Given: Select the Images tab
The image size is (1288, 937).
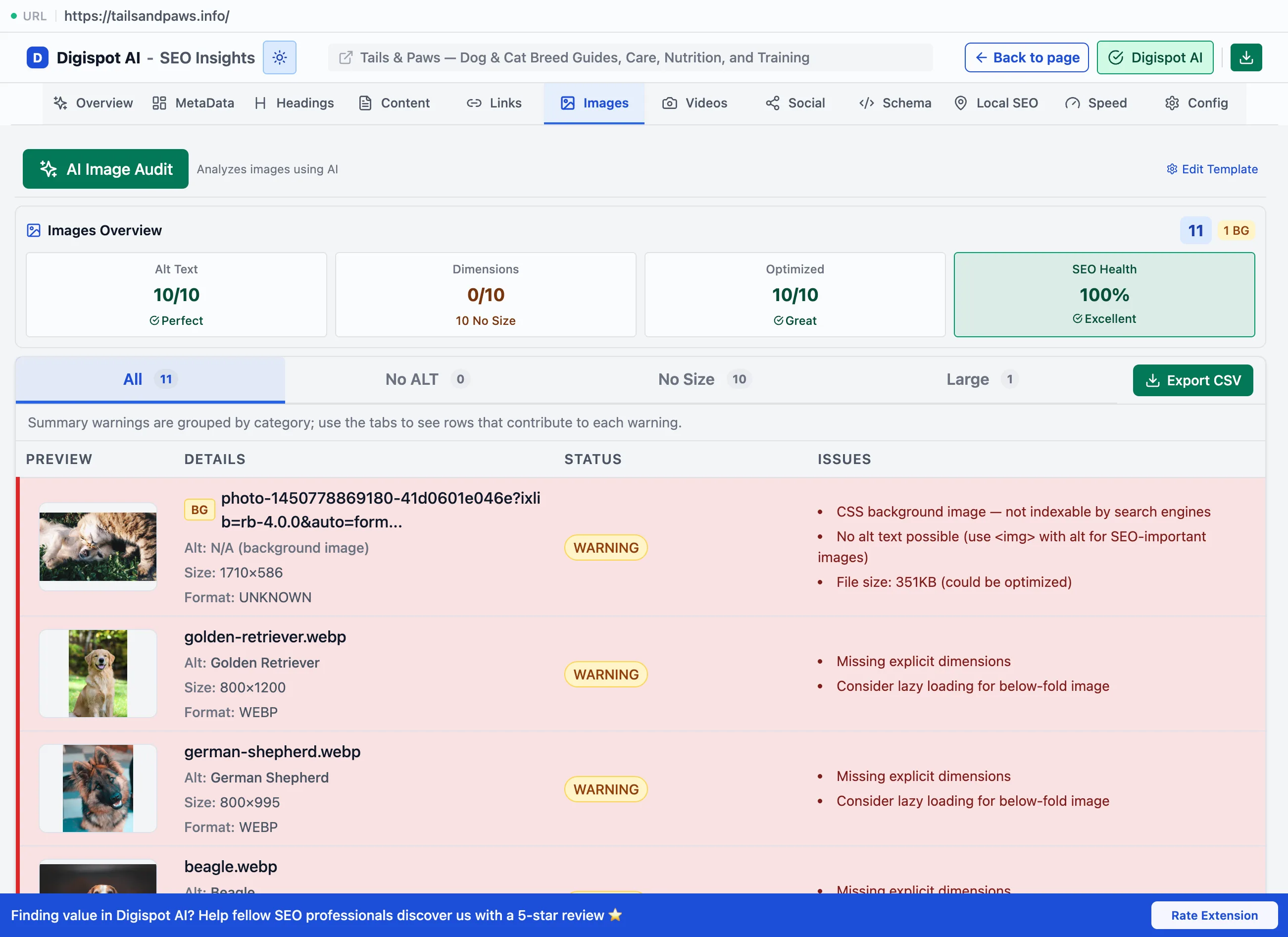Looking at the screenshot, I should [x=594, y=103].
